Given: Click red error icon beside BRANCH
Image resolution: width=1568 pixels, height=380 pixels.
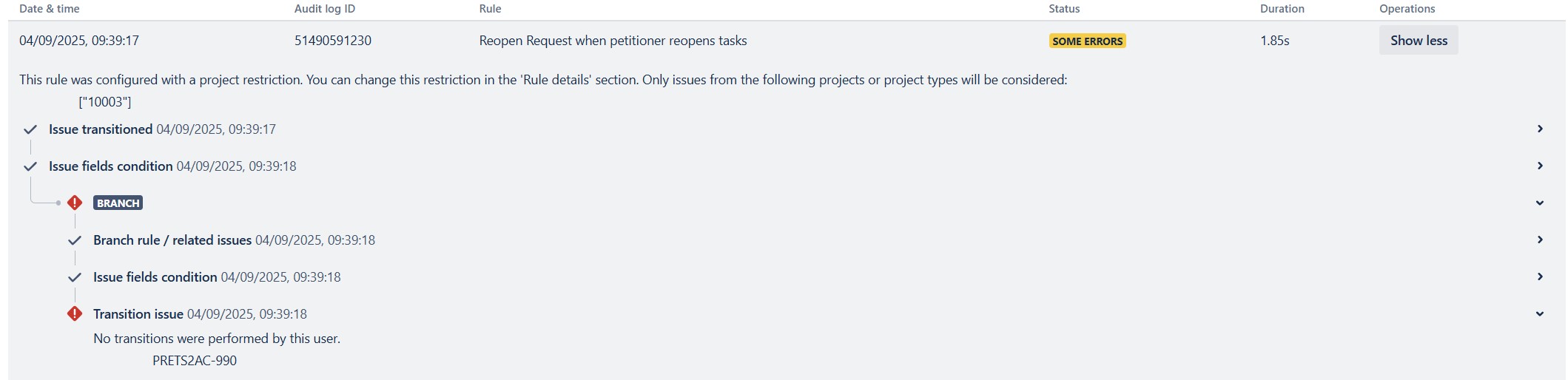Looking at the screenshot, I should tap(75, 203).
